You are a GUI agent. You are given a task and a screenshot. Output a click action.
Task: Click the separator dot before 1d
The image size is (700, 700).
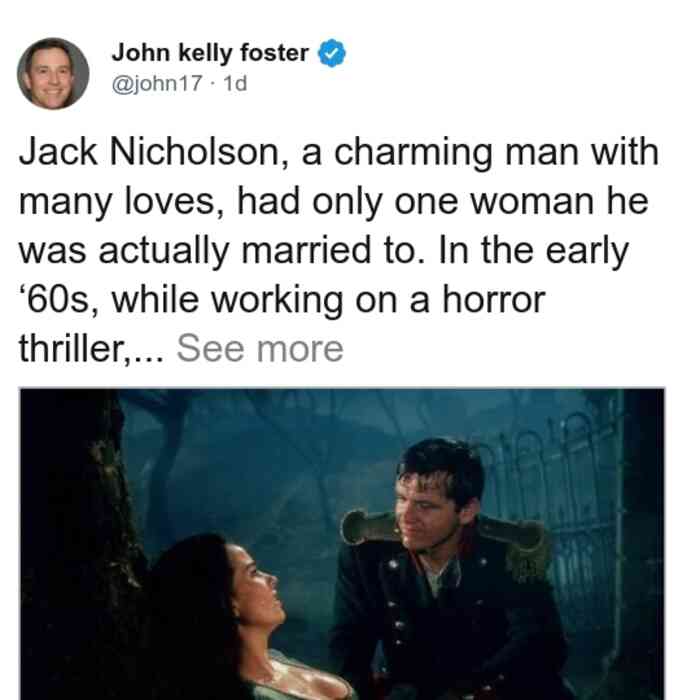(213, 84)
